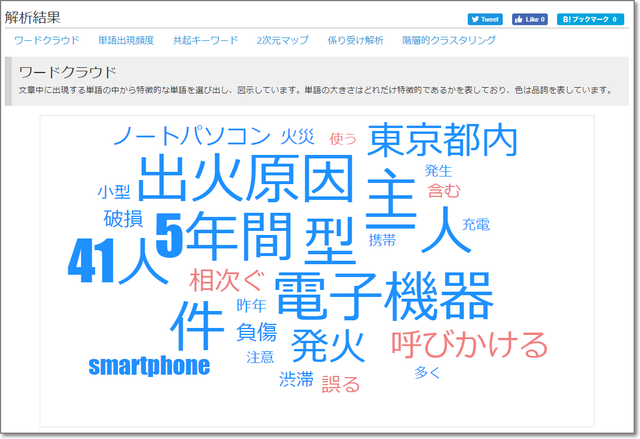This screenshot has width=640, height=439.
Task: Select the word 5年間 in the cloud
Action: [226, 236]
